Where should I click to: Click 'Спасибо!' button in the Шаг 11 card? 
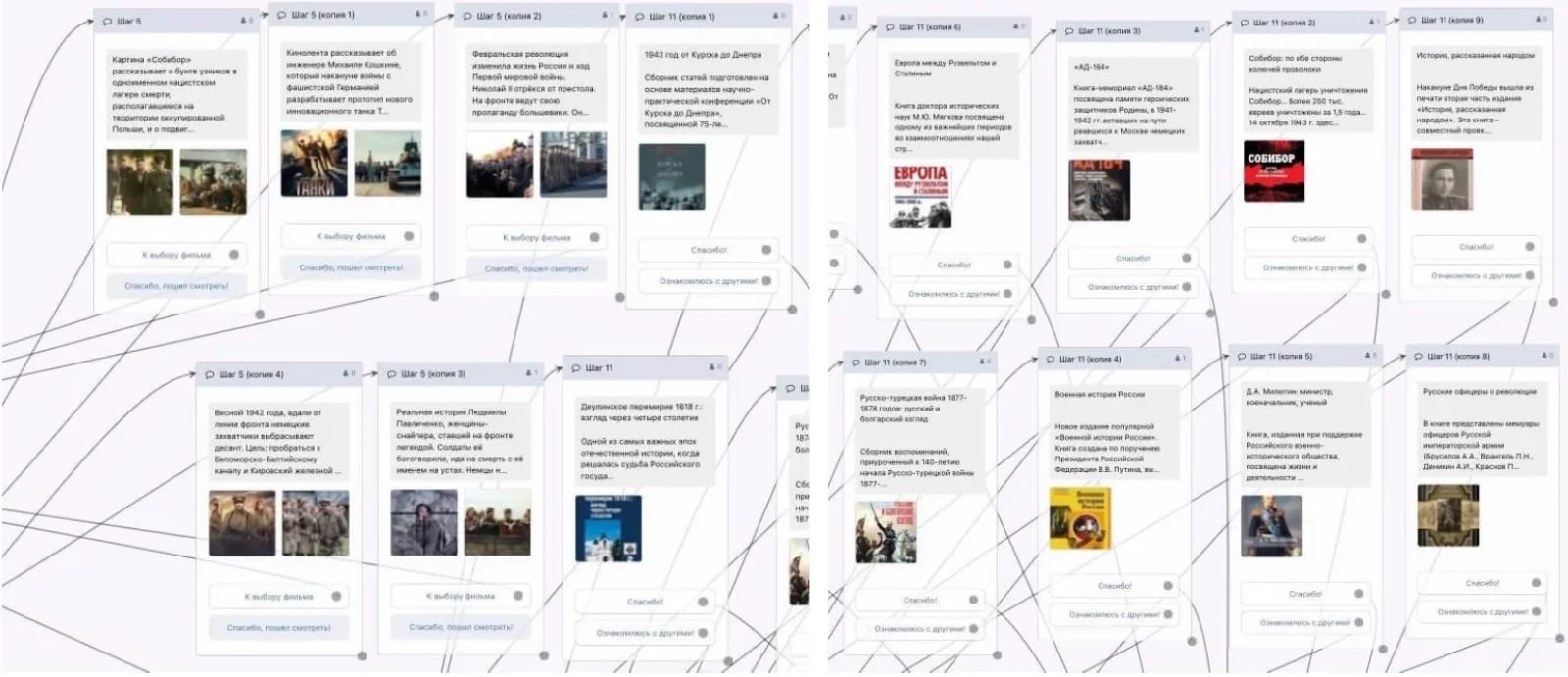tap(645, 602)
